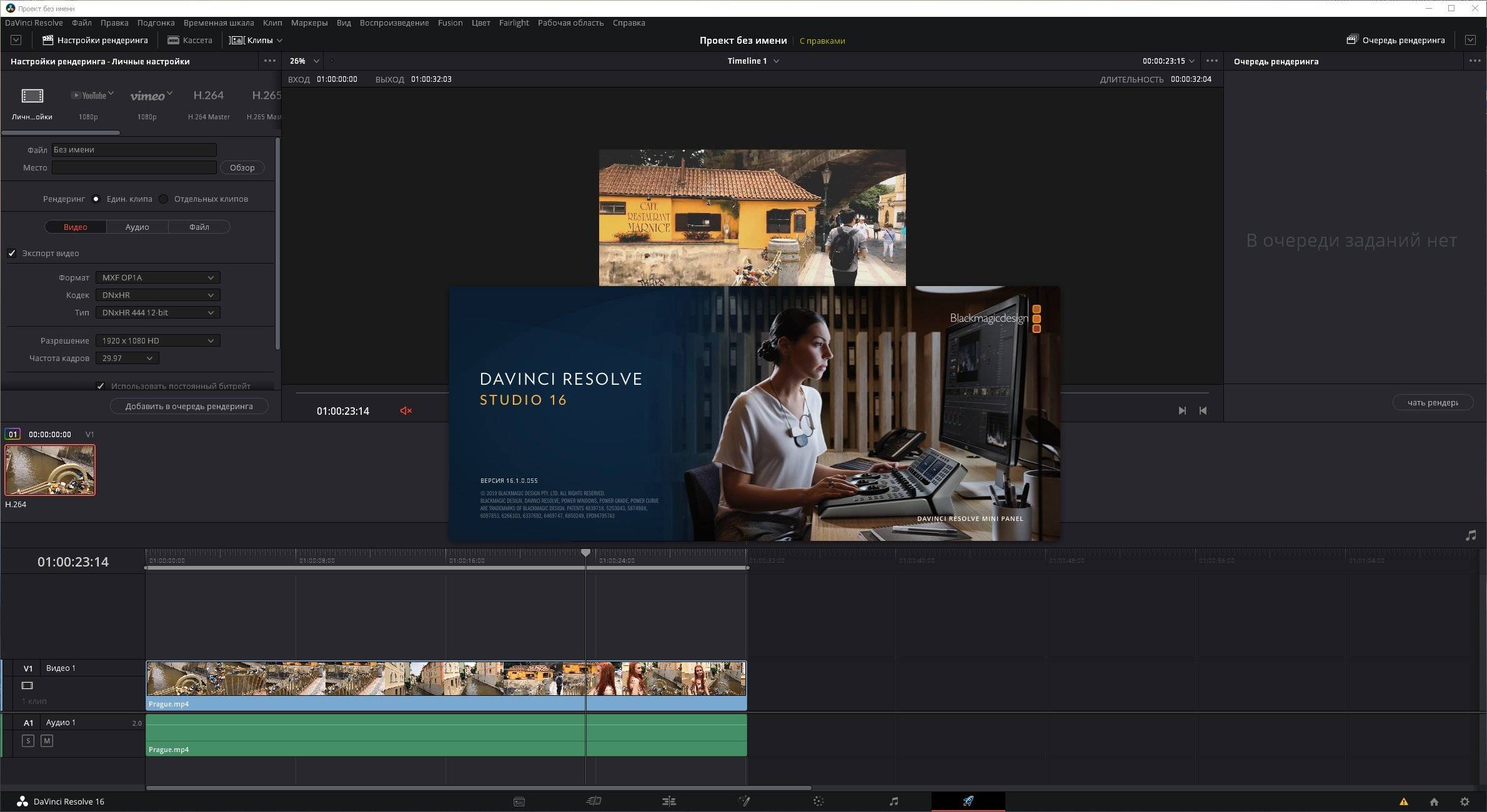
Task: Select Prague.mp4 video clip on V1
Action: (x=446, y=685)
